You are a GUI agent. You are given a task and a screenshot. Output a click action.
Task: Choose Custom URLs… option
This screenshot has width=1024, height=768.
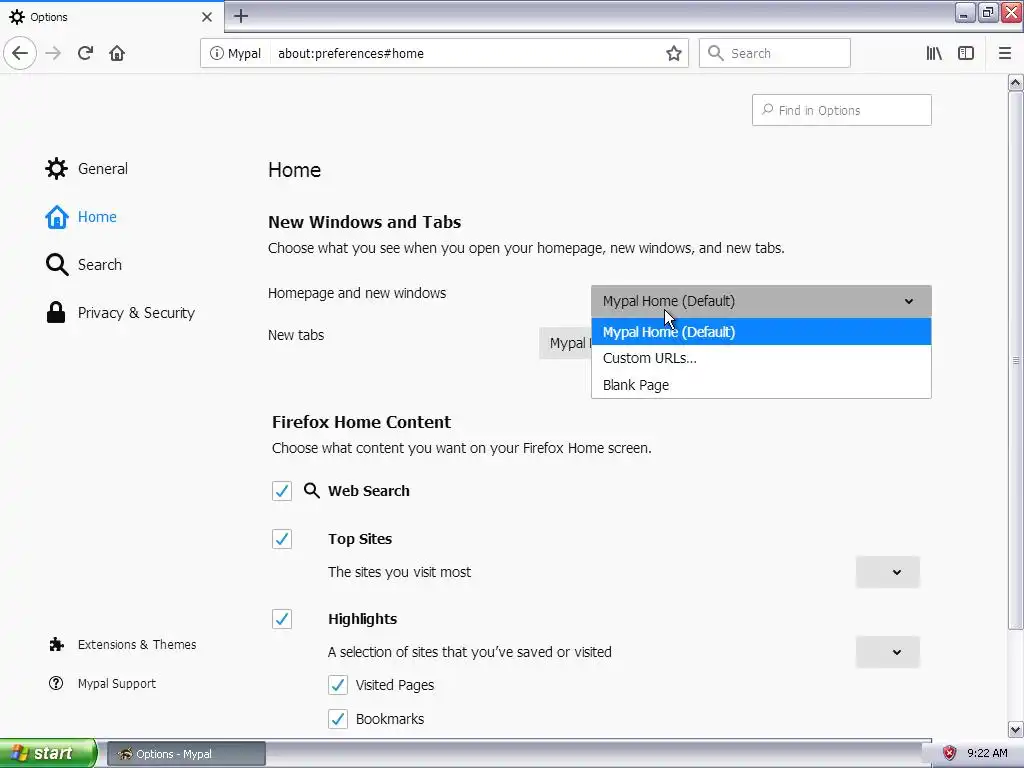pos(761,358)
